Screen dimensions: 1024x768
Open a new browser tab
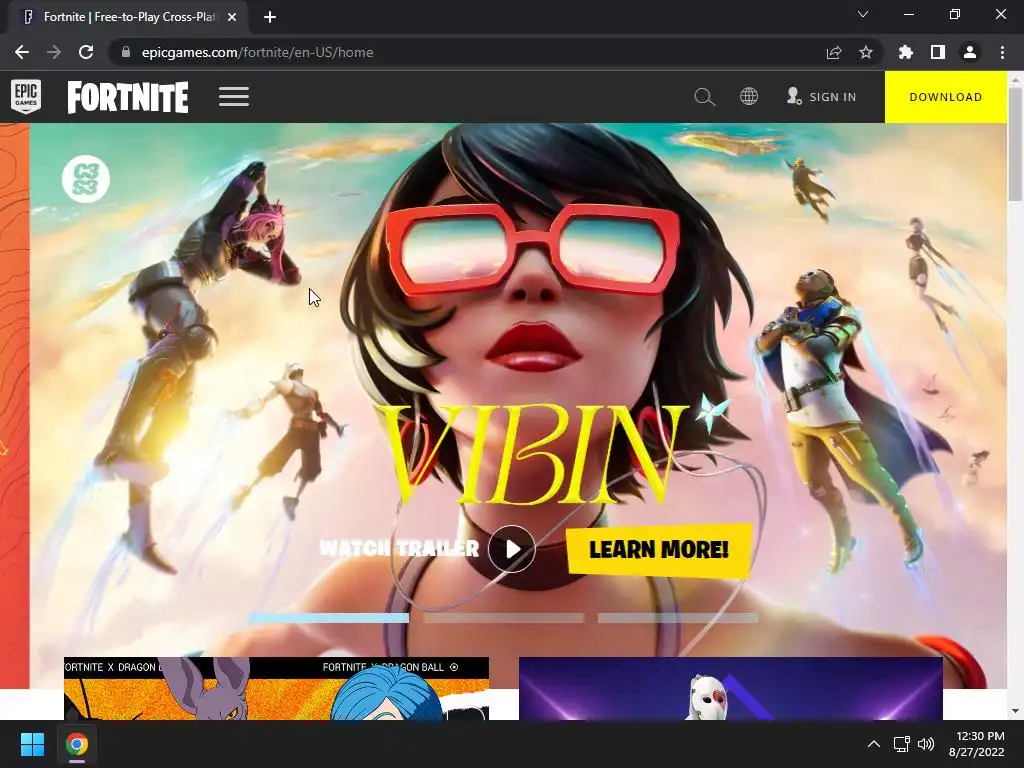pos(270,17)
